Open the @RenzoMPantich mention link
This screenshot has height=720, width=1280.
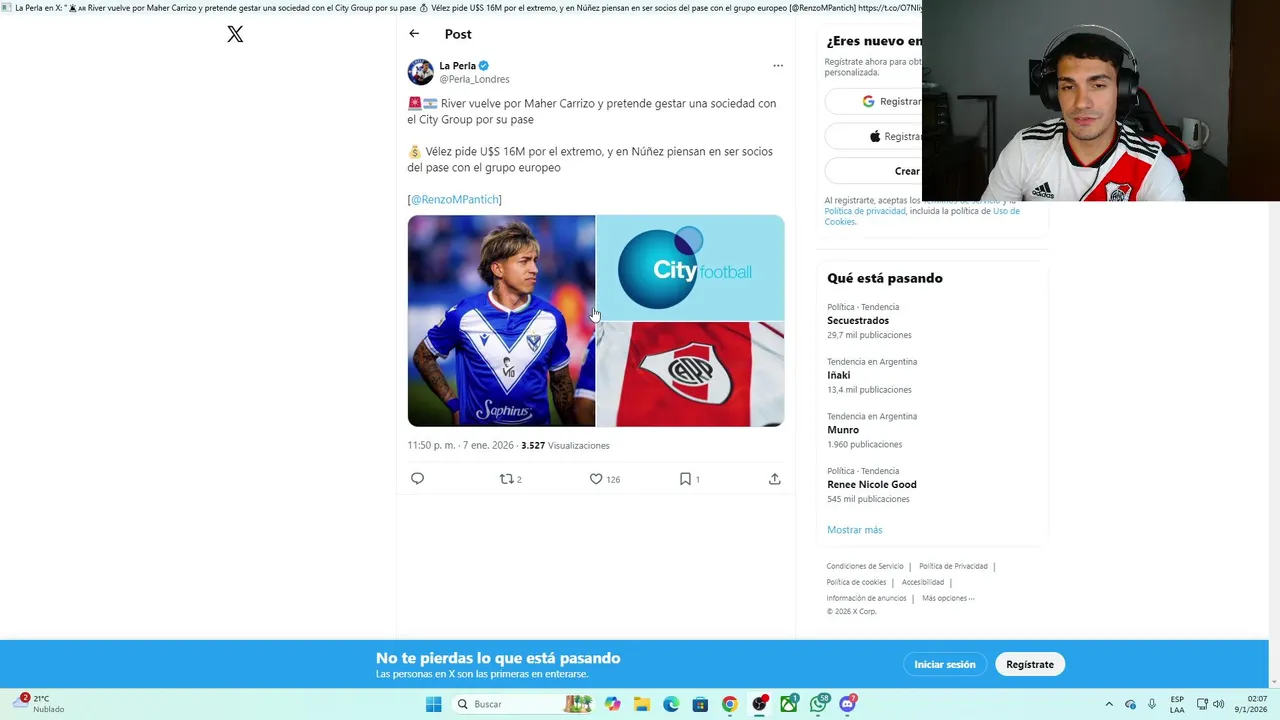(454, 200)
